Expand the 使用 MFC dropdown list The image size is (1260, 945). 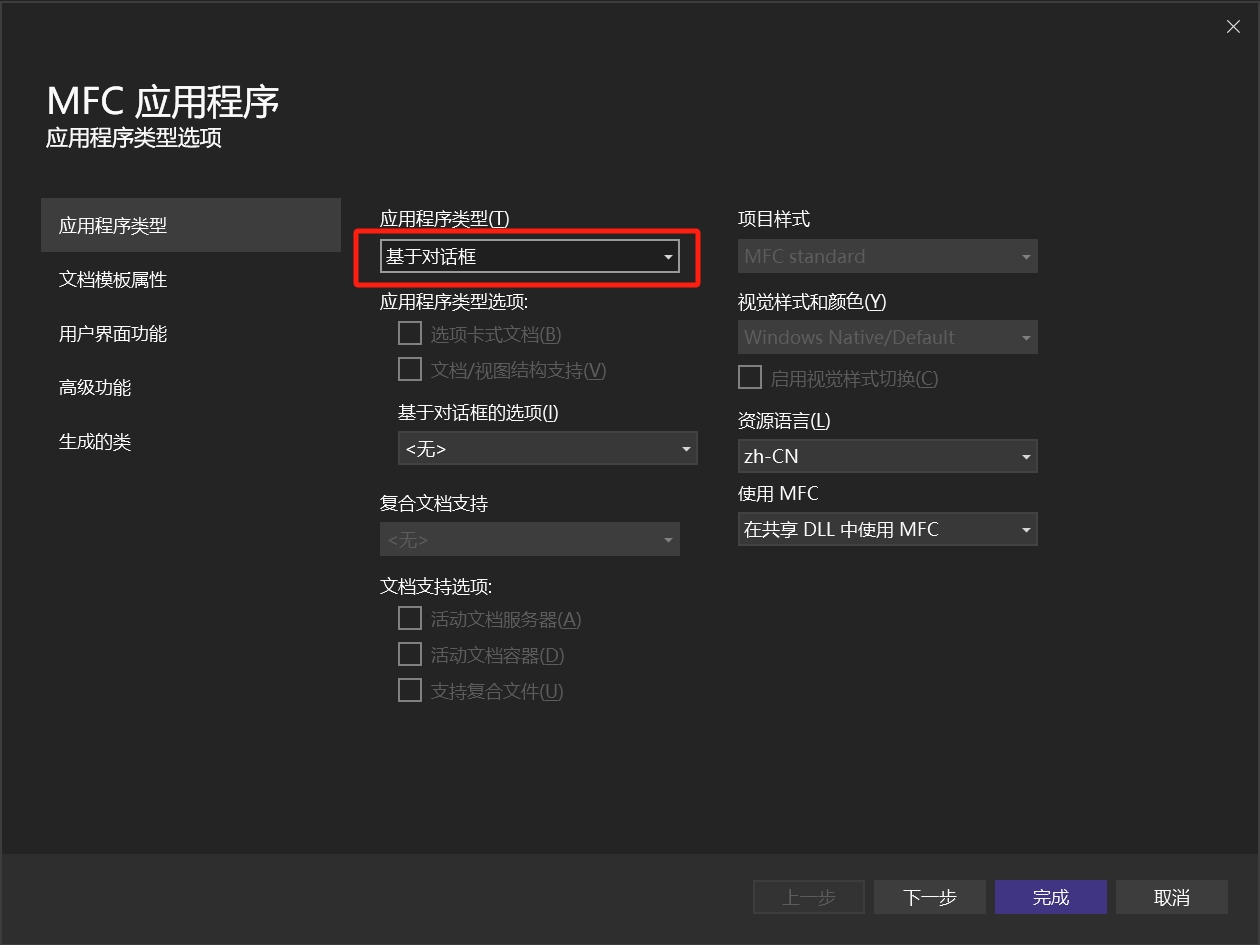tap(887, 530)
